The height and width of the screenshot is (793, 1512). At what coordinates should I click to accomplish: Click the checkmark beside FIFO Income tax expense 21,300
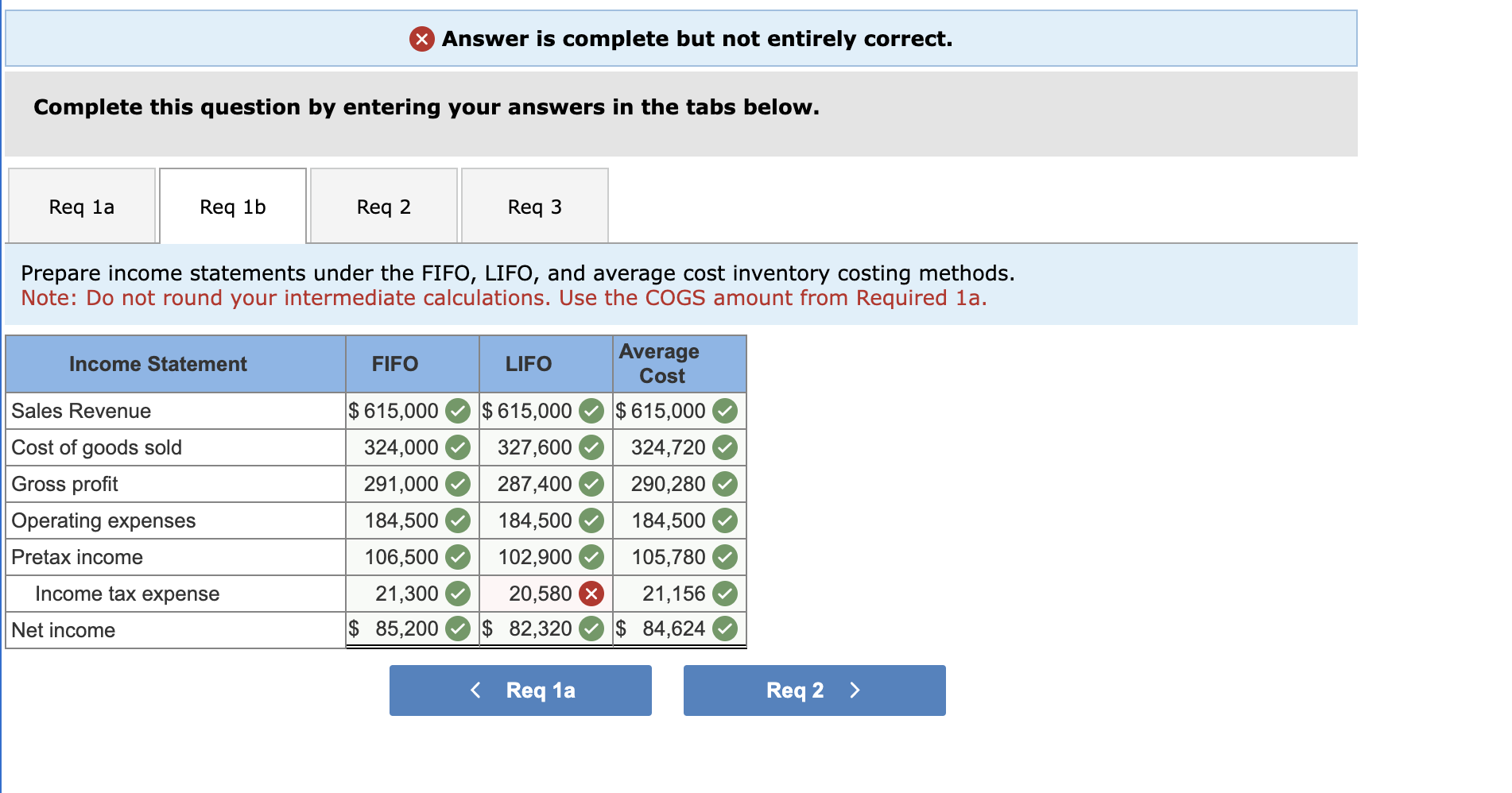pyautogui.click(x=457, y=593)
